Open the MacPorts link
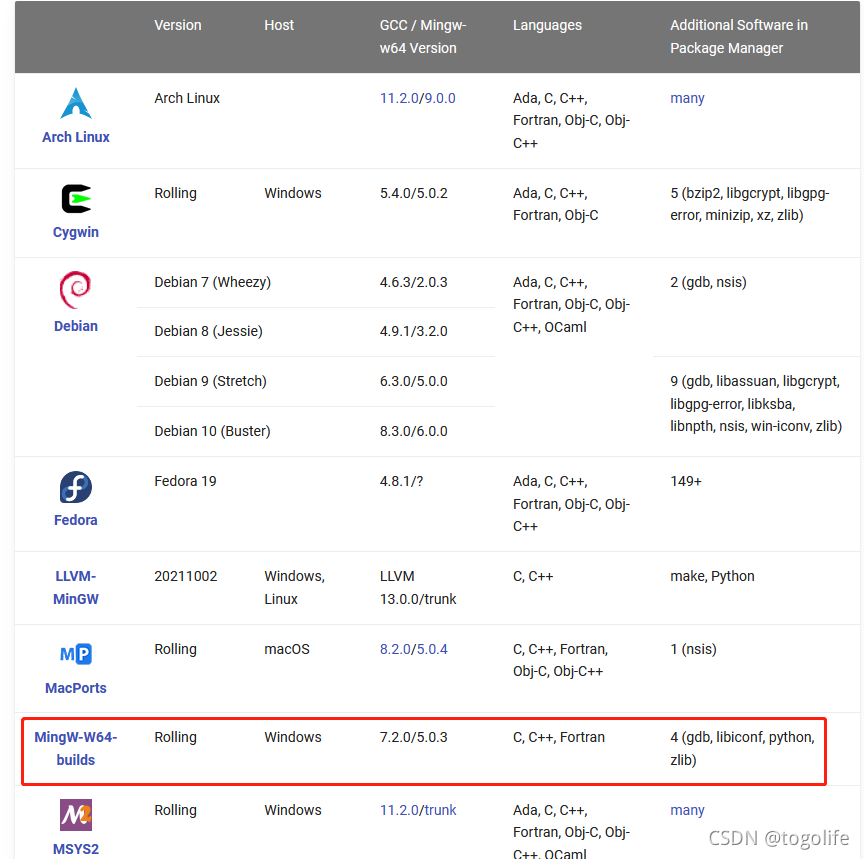 click(x=75, y=688)
